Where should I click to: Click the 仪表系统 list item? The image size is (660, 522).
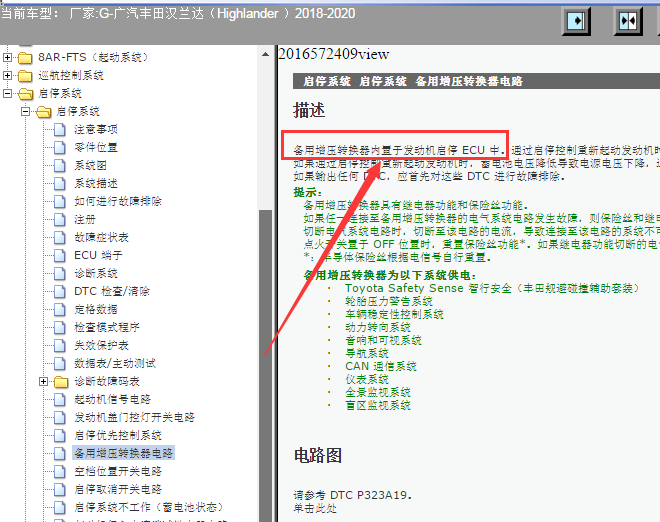[367, 380]
